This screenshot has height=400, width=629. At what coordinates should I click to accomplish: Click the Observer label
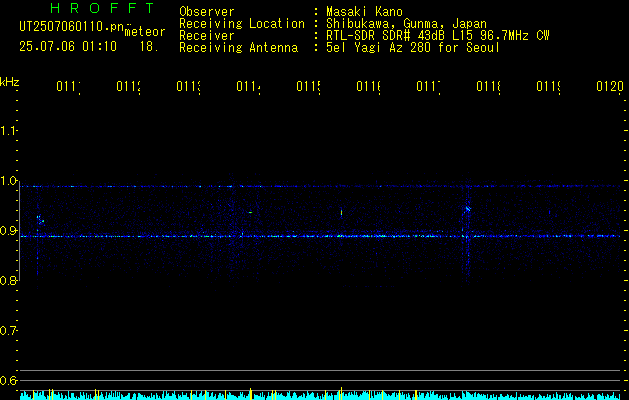click(207, 11)
